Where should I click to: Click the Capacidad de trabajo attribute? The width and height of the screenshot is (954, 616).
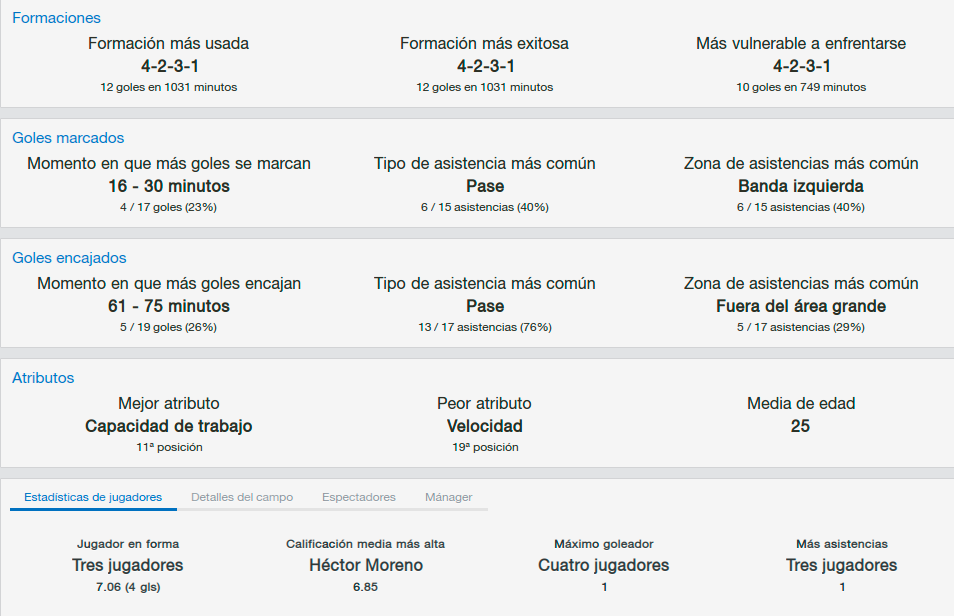tap(169, 425)
